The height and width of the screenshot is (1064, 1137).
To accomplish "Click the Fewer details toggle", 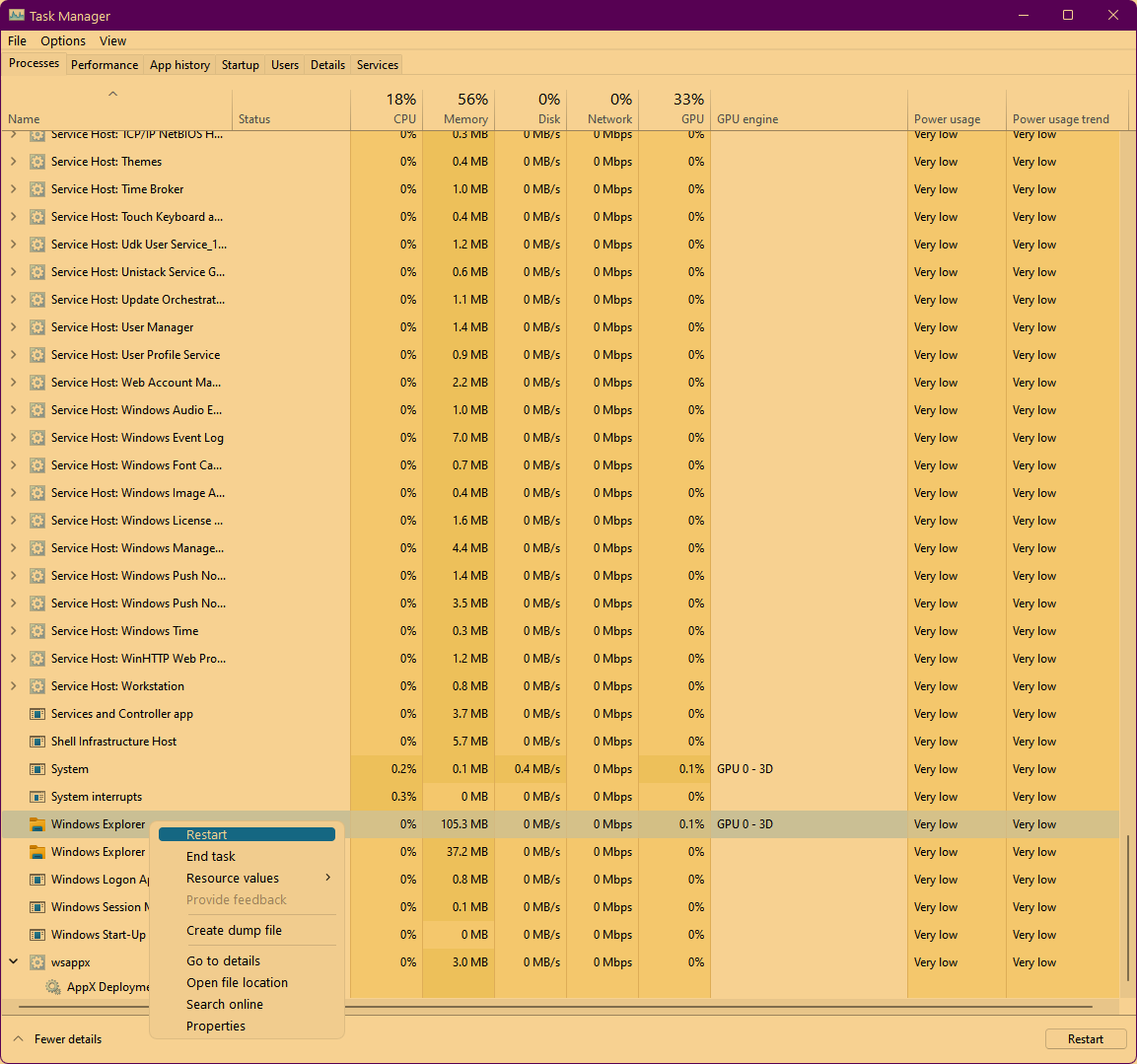I will (x=58, y=1038).
